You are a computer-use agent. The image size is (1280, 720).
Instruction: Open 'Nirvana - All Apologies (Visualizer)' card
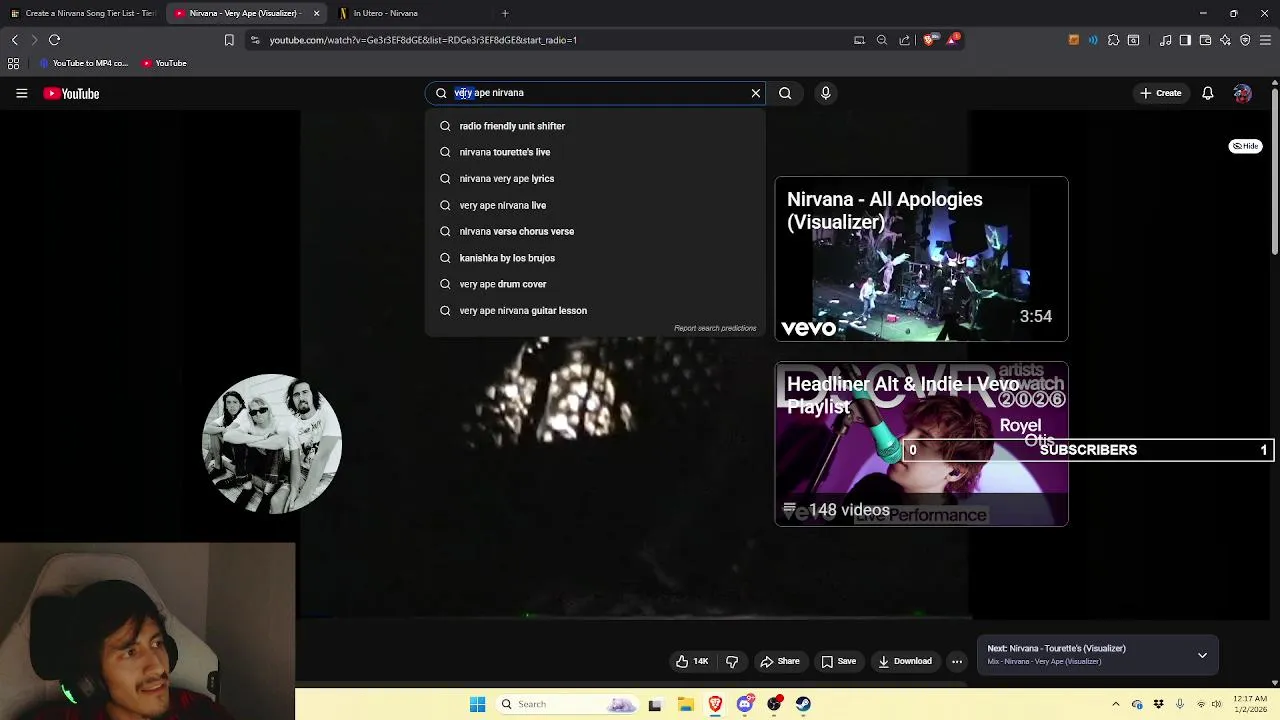[921, 259]
